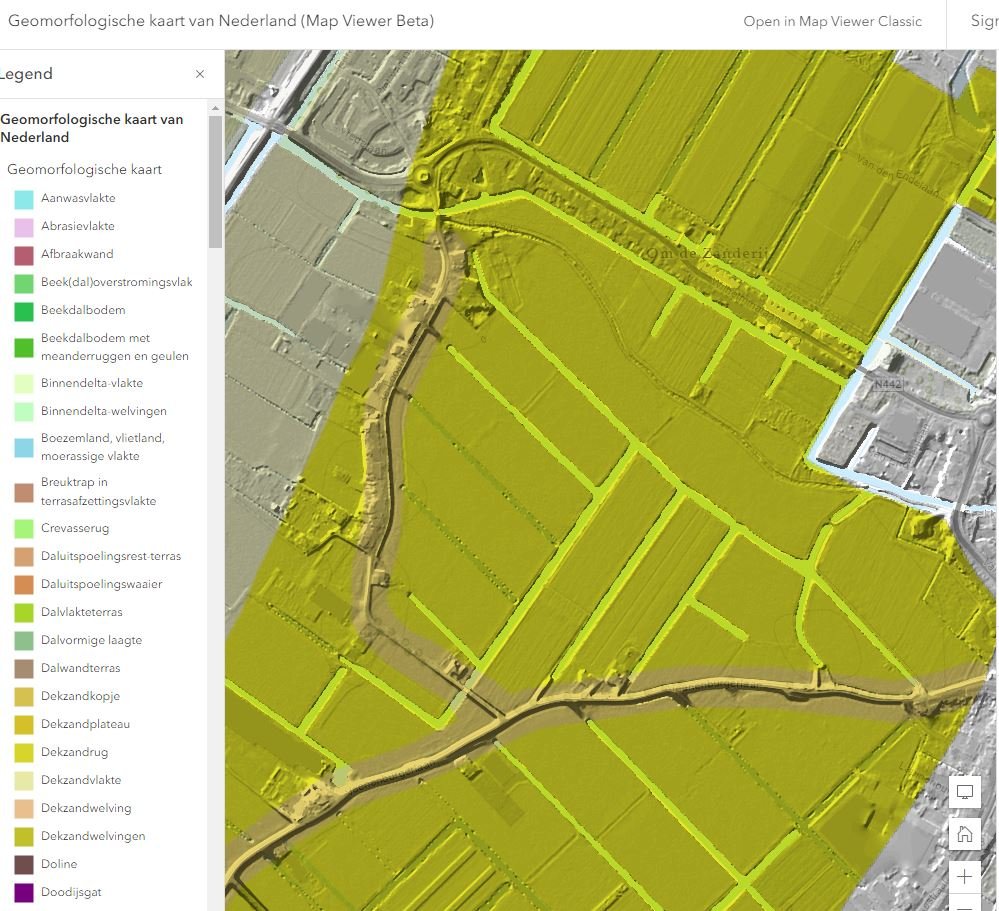Reset map to home extent
999x911 pixels.
click(965, 834)
